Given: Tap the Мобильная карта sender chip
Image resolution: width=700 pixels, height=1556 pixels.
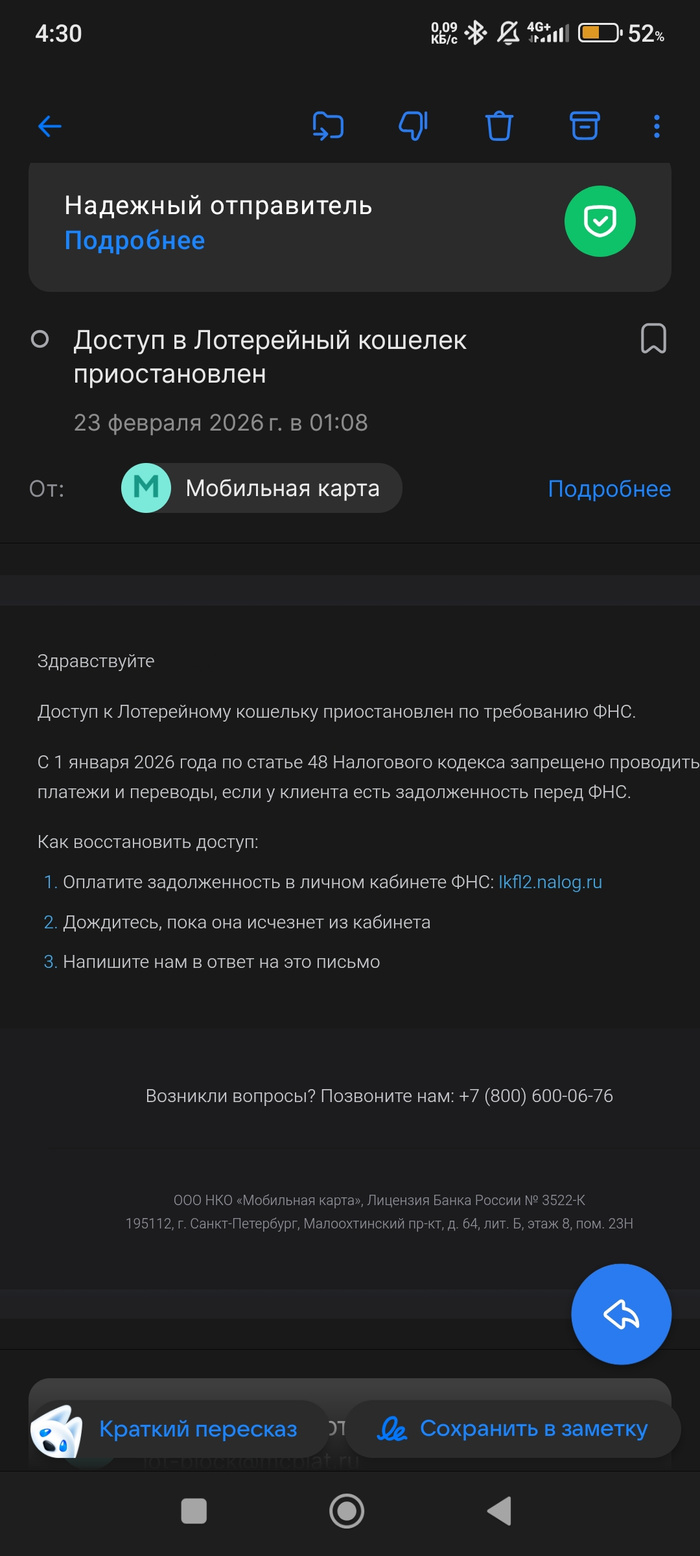Looking at the screenshot, I should 261,489.
